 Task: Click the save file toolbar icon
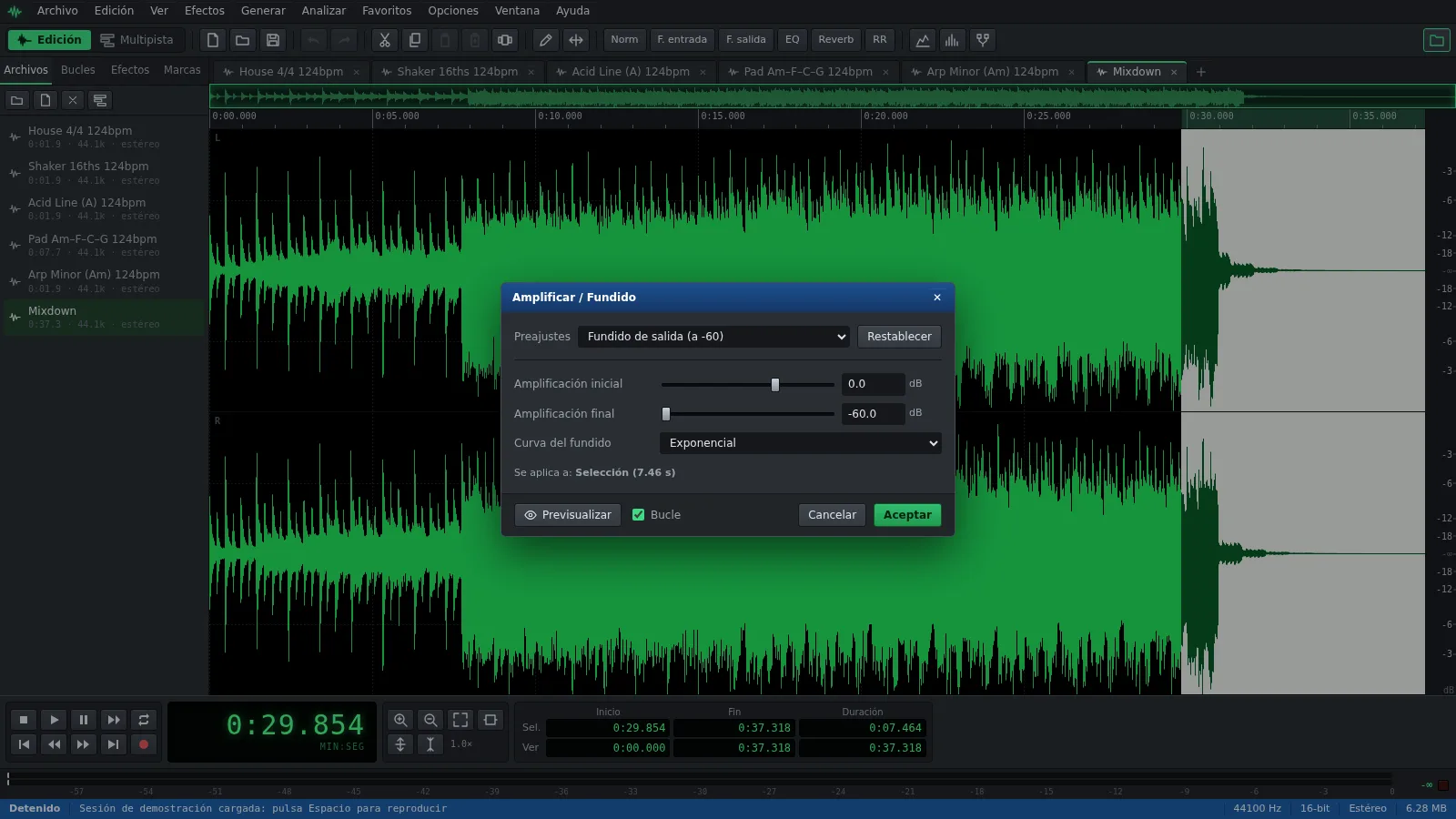272,40
